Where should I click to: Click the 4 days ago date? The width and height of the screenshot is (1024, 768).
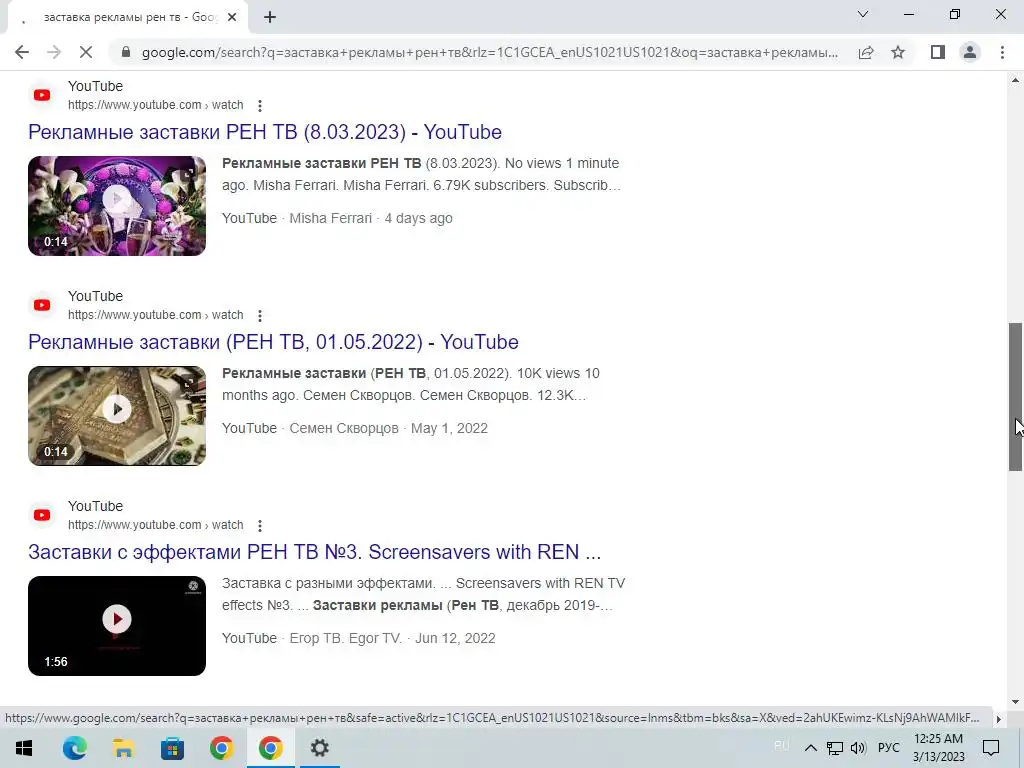(x=419, y=218)
